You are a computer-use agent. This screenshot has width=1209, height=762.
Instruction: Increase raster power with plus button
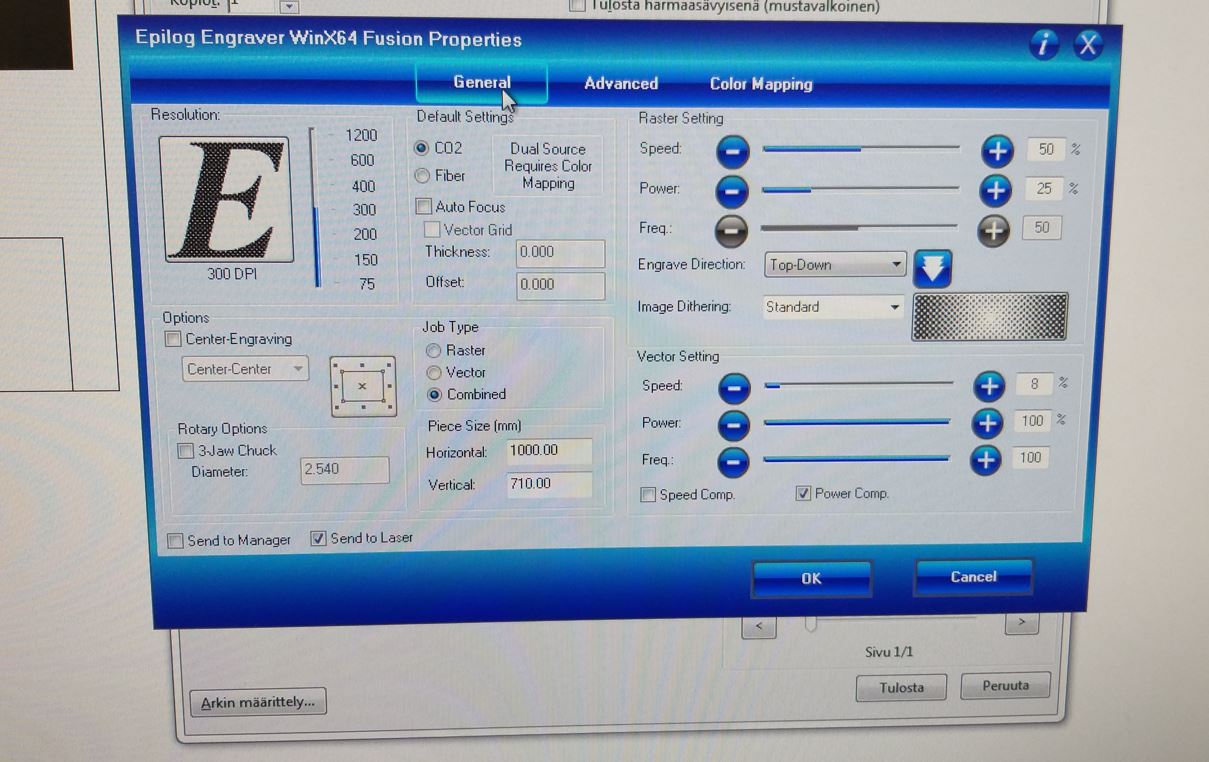click(x=995, y=189)
